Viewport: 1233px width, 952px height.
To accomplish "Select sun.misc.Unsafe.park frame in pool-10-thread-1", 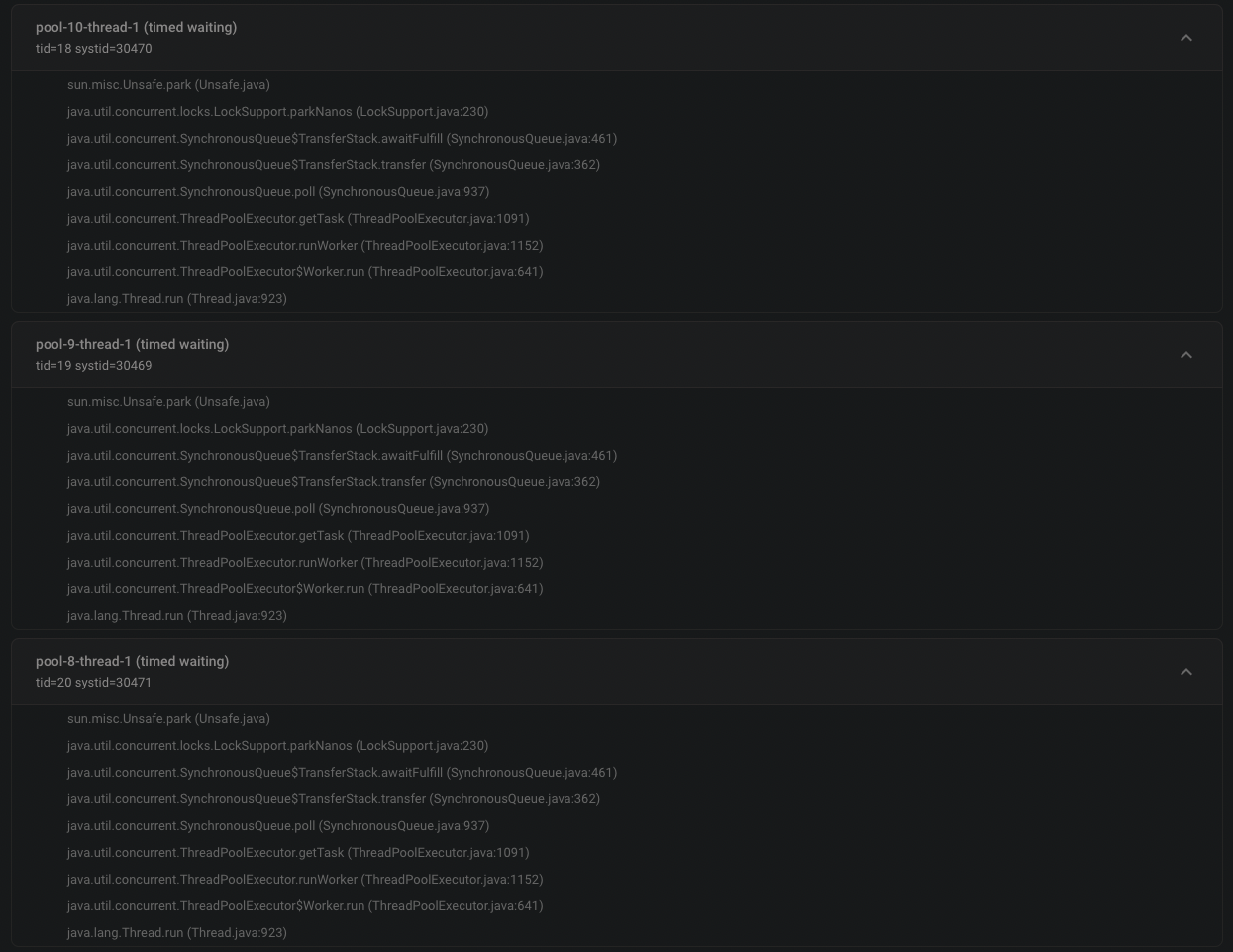I will click(168, 84).
